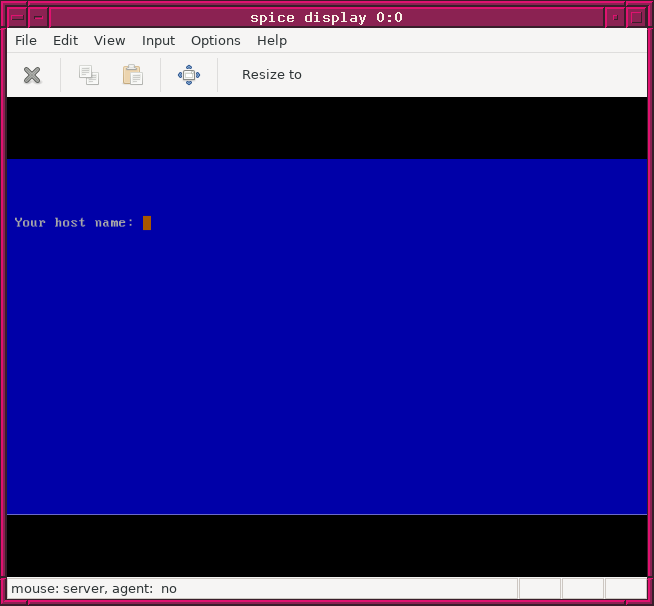Click the 'Your host name:' prompt text

coord(74,223)
